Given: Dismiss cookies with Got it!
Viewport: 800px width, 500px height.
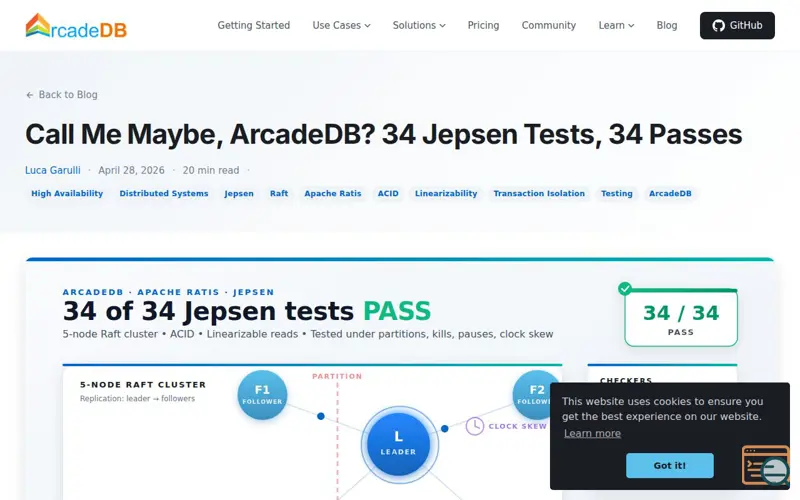Looking at the screenshot, I should click(669, 465).
